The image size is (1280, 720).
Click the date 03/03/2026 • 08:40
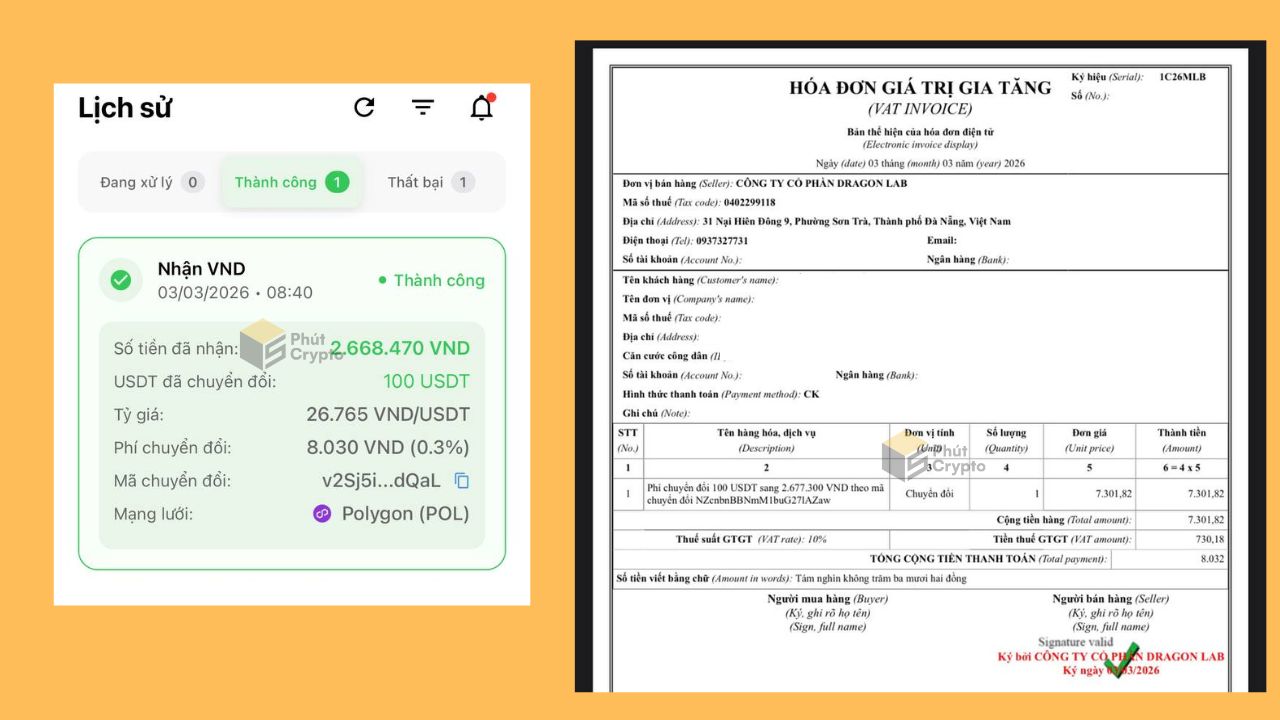pos(235,293)
